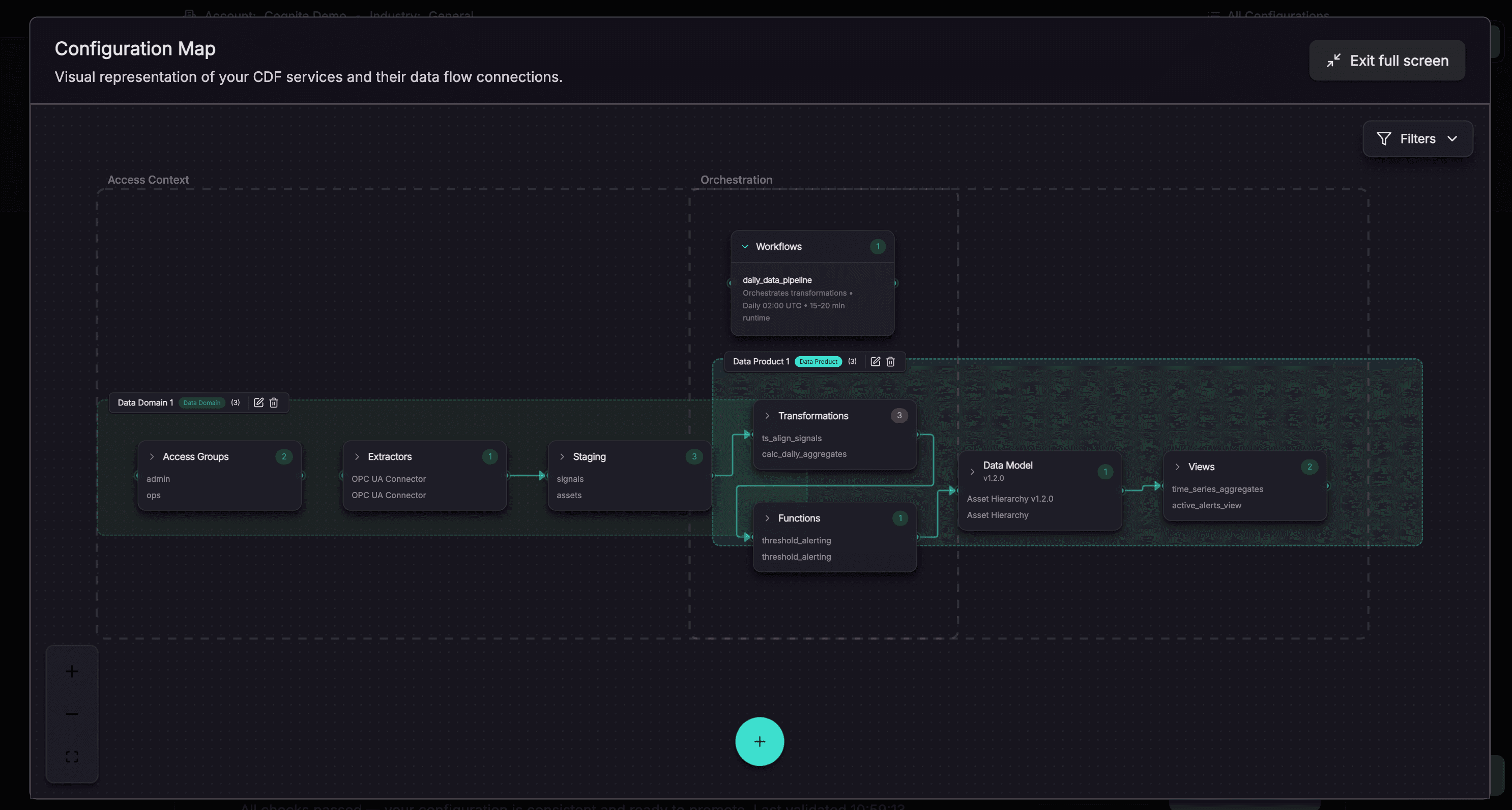The image size is (1512, 810).
Task: Select the ts_align_signals transformation entry
Action: (x=791, y=438)
